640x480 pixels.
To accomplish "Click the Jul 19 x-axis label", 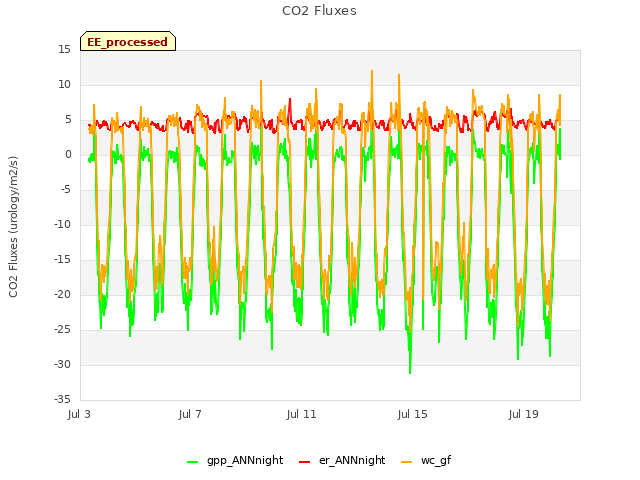I will tap(523, 414).
